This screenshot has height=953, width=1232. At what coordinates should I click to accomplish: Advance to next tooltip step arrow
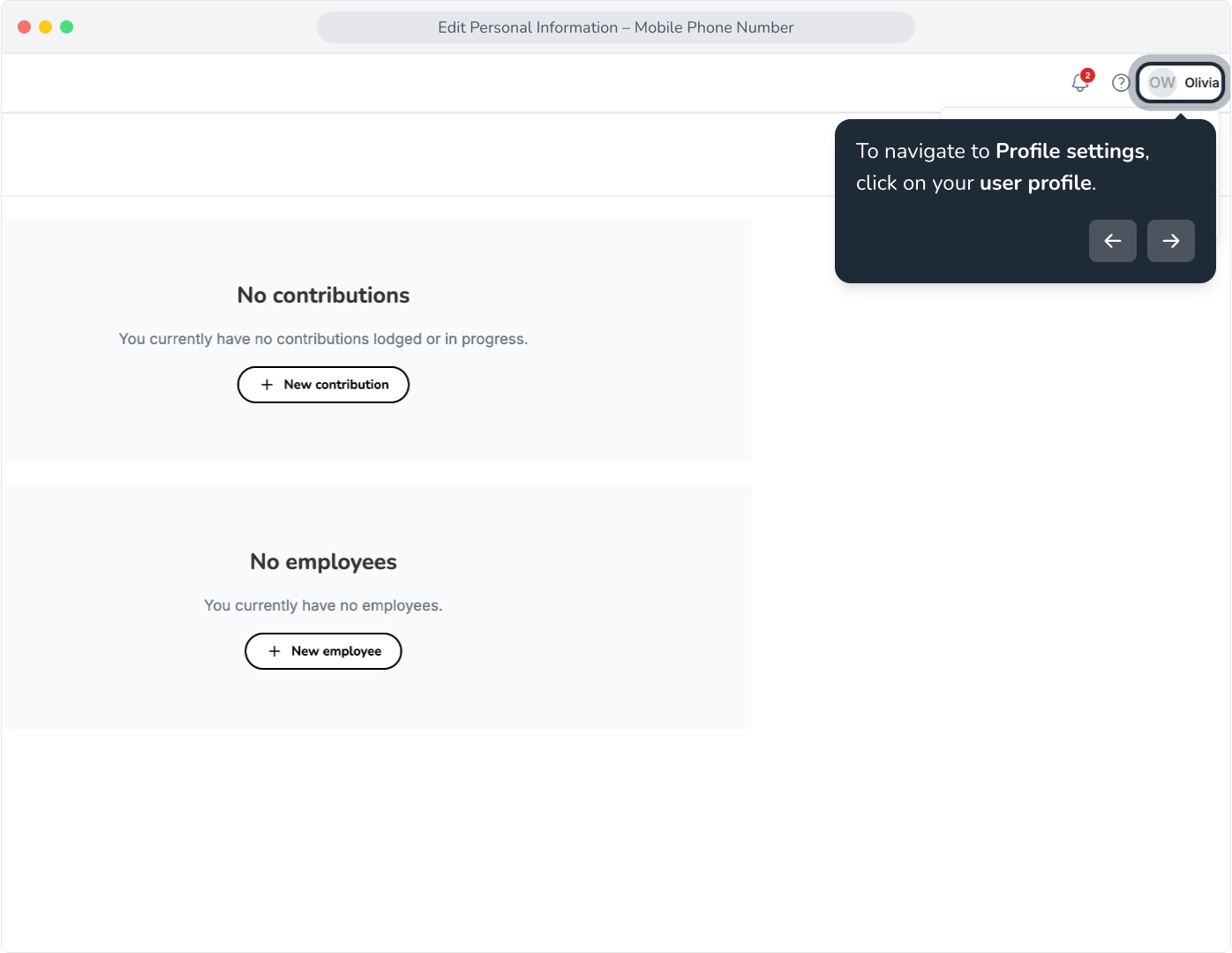1171,241
